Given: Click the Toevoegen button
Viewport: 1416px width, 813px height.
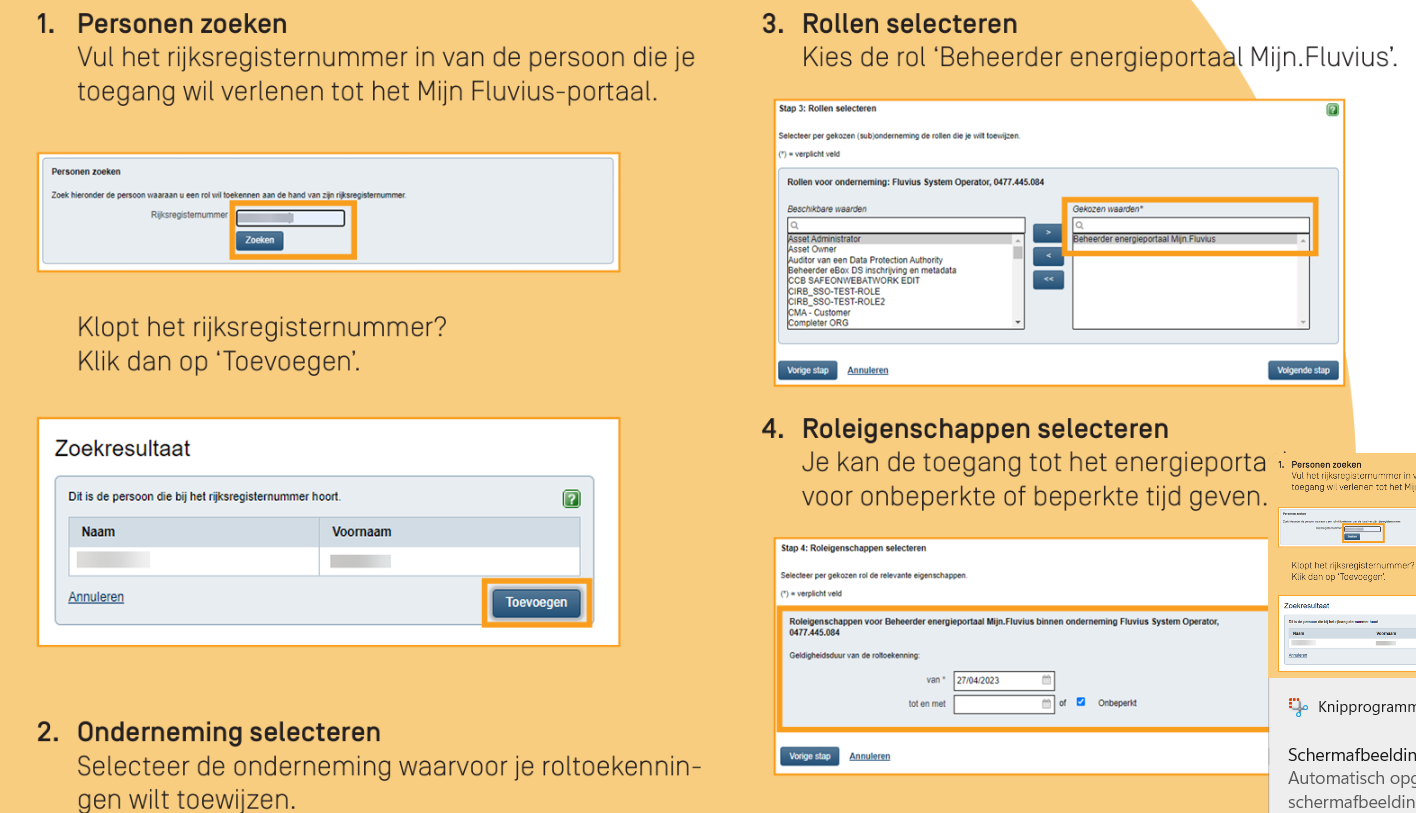Looking at the screenshot, I should tap(536, 602).
